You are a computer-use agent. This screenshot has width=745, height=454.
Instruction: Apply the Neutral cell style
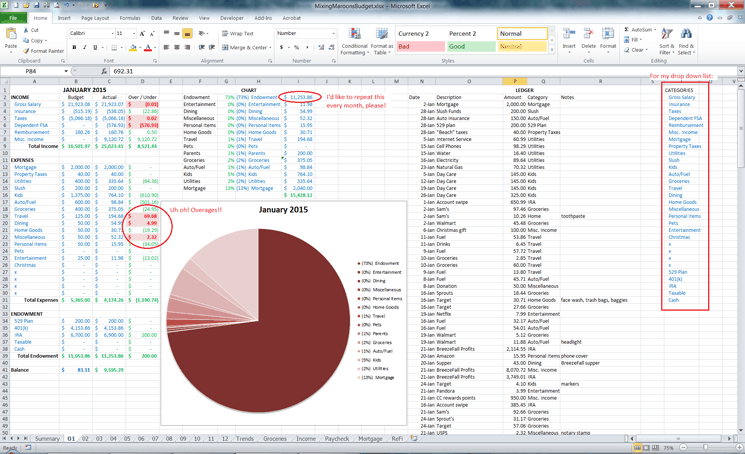[522, 47]
